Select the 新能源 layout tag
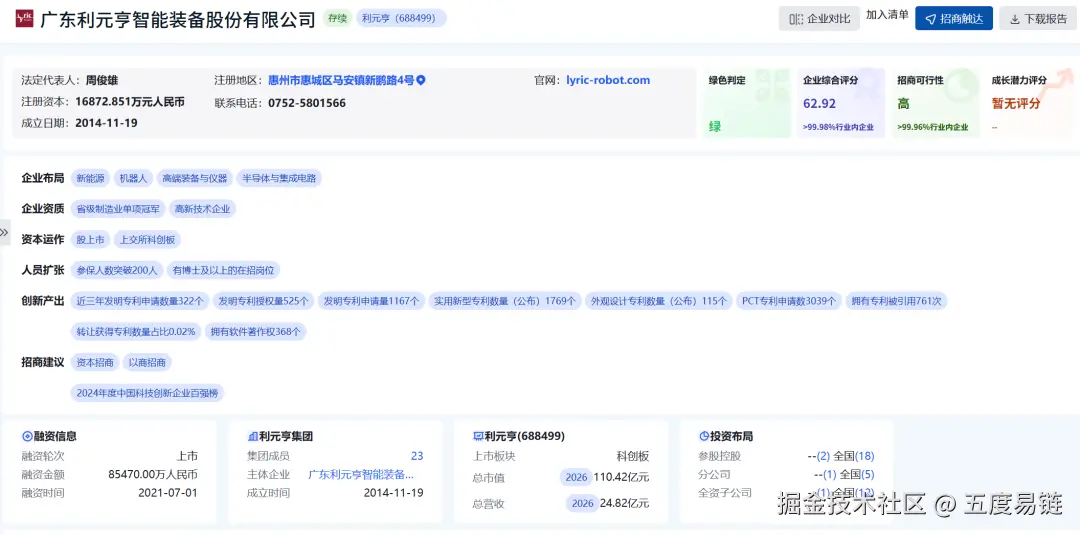 pos(90,178)
